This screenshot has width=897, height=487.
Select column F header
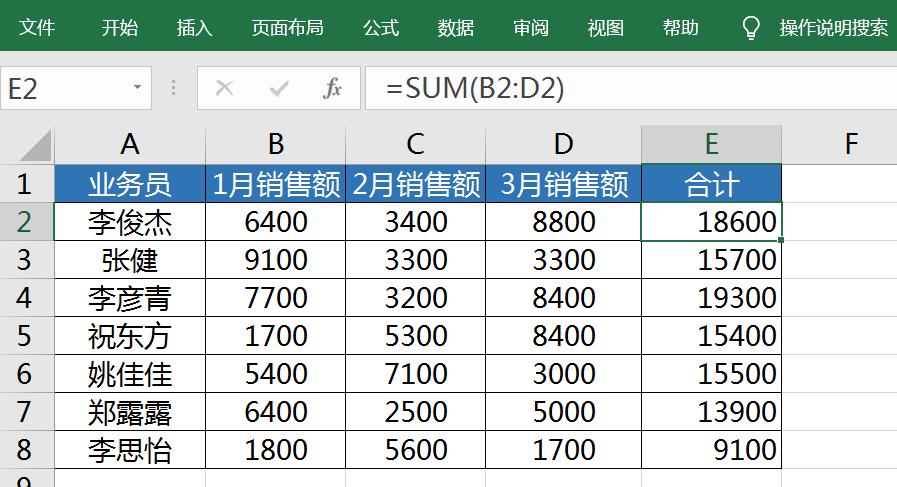[x=851, y=144]
